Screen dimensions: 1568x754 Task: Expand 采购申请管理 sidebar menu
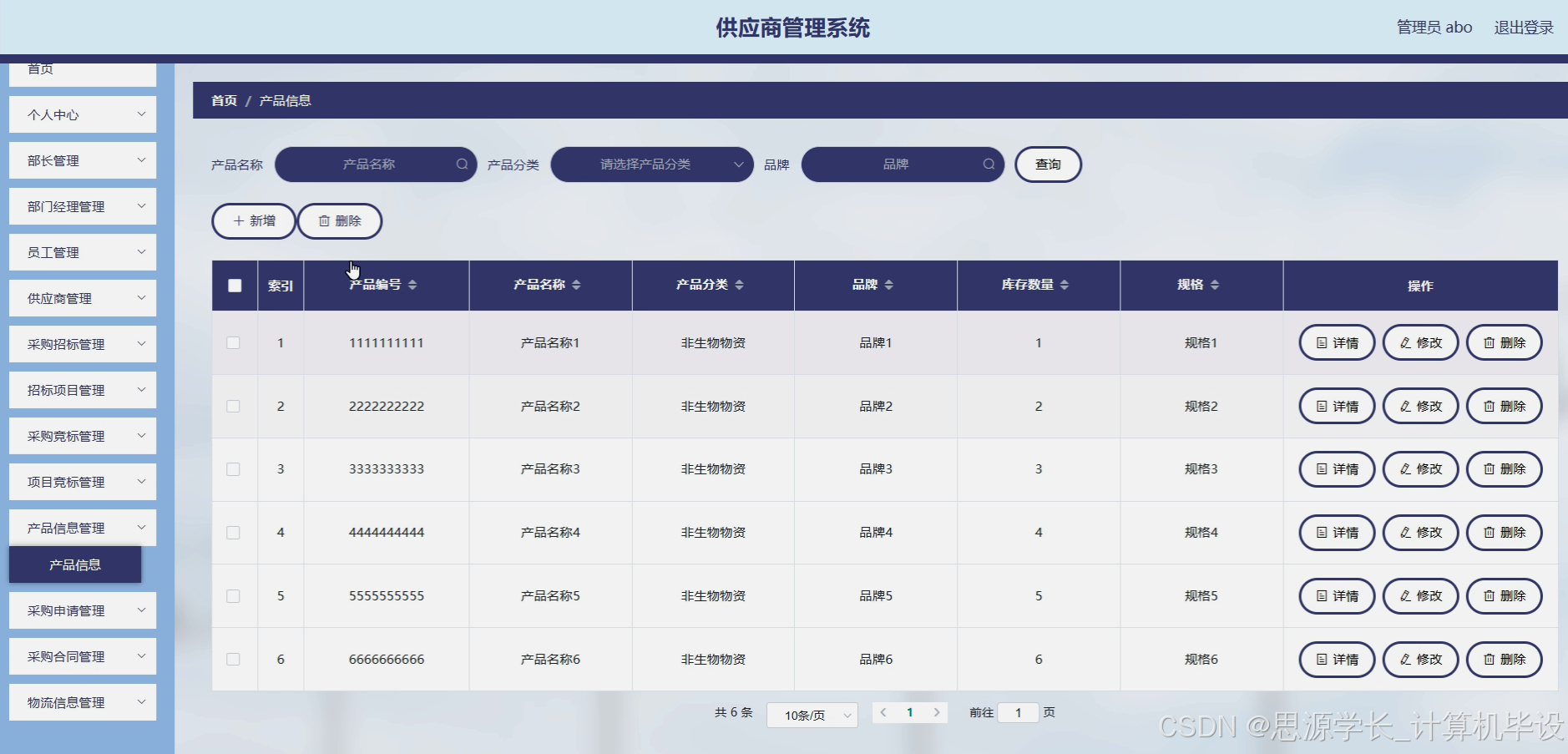(x=83, y=610)
